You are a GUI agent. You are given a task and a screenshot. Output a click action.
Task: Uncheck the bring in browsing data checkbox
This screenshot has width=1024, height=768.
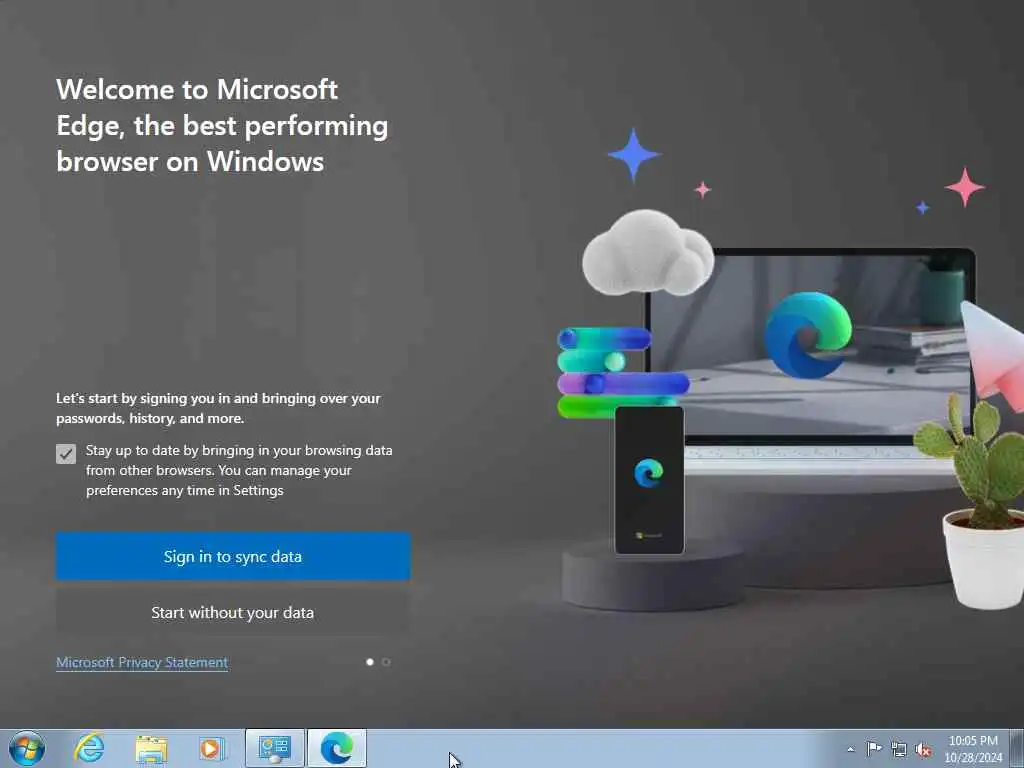(66, 454)
